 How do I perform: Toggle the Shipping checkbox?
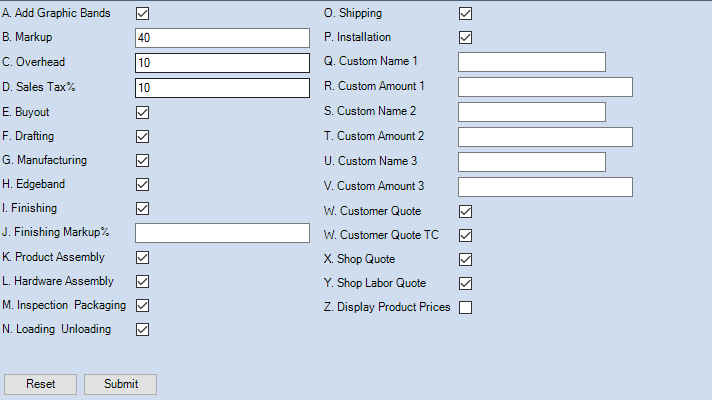tap(465, 14)
